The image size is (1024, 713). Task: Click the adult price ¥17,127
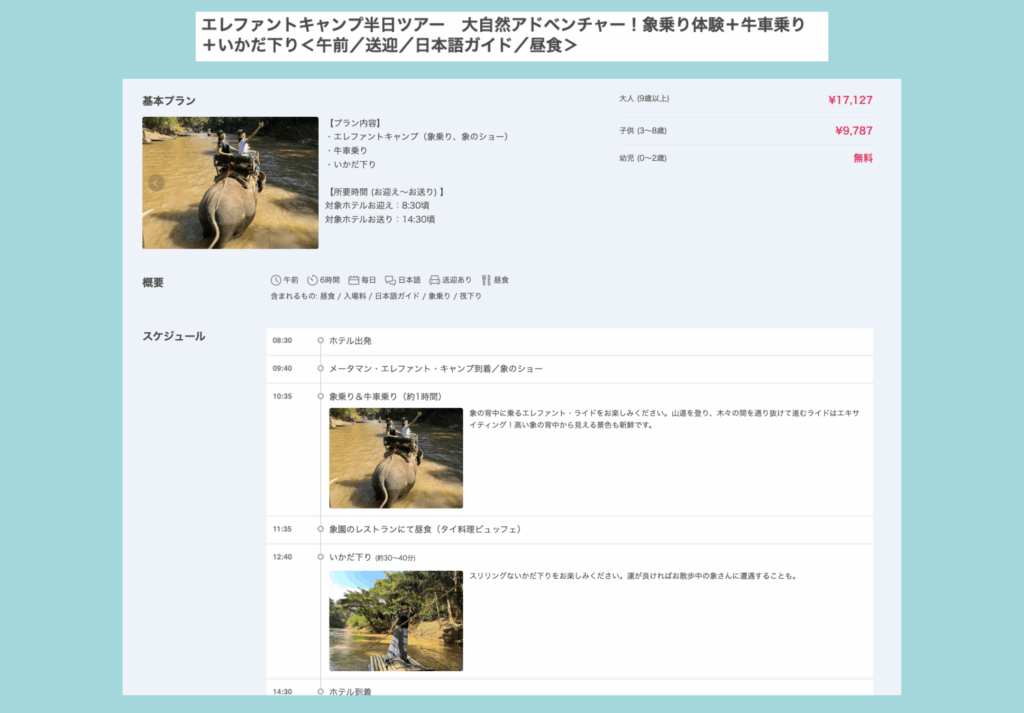tap(850, 100)
